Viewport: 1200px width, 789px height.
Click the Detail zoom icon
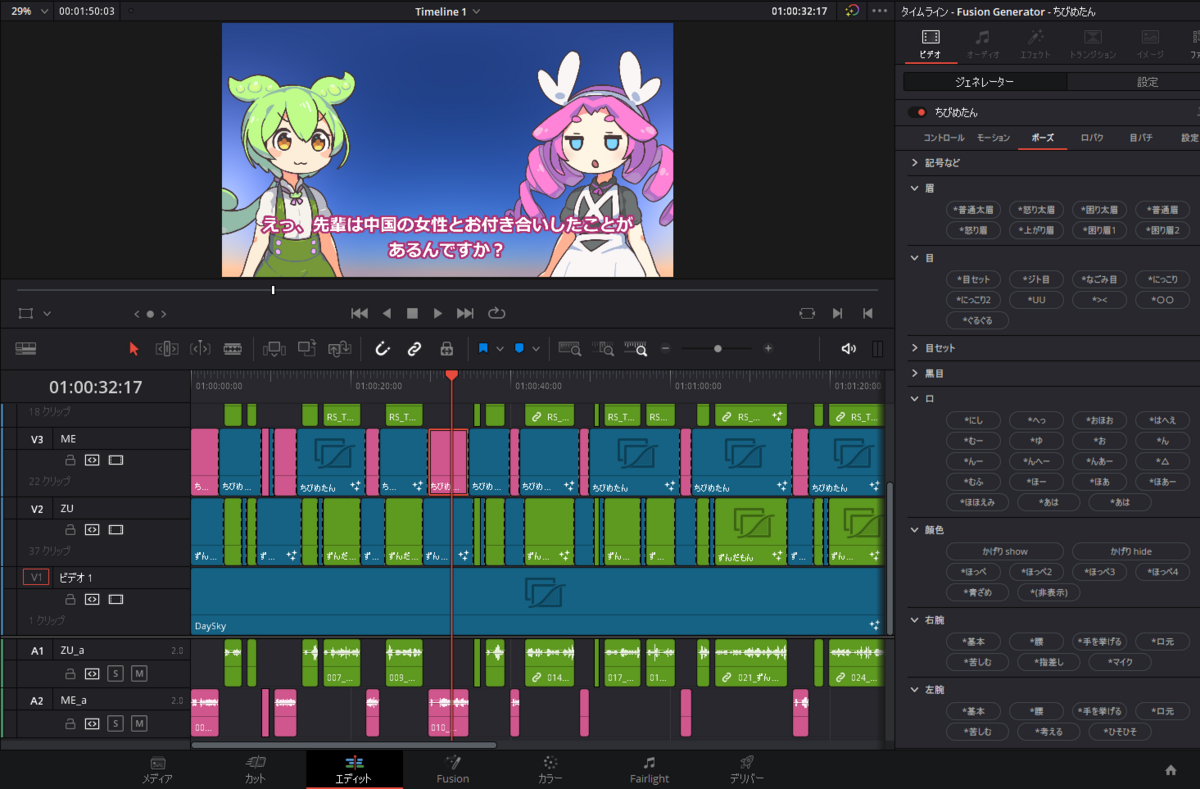click(x=603, y=348)
